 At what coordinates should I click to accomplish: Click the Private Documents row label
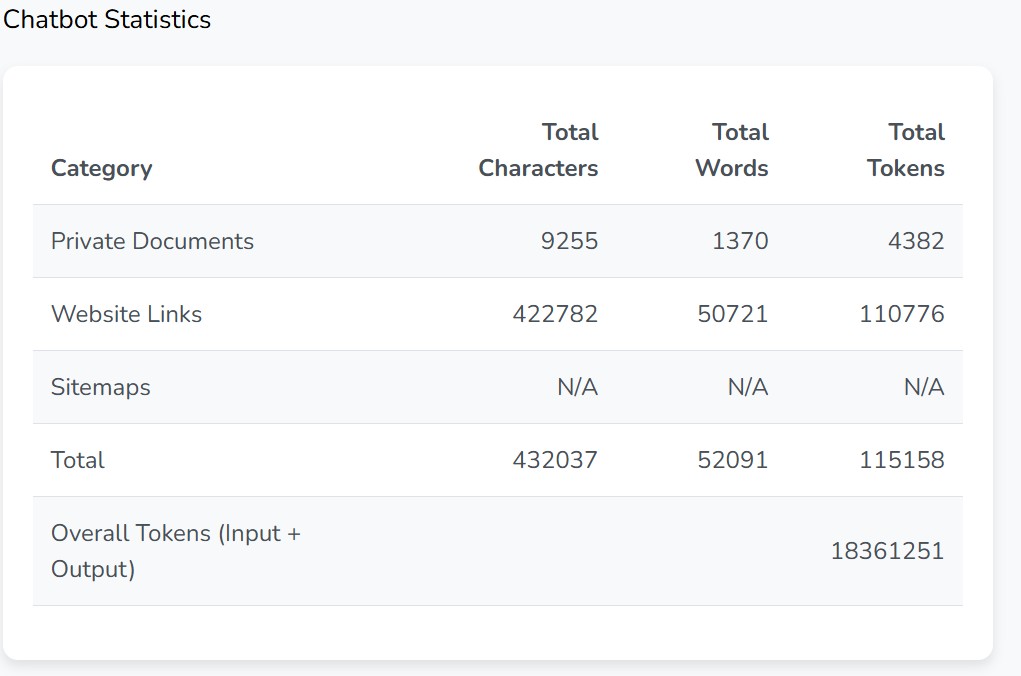coord(152,241)
